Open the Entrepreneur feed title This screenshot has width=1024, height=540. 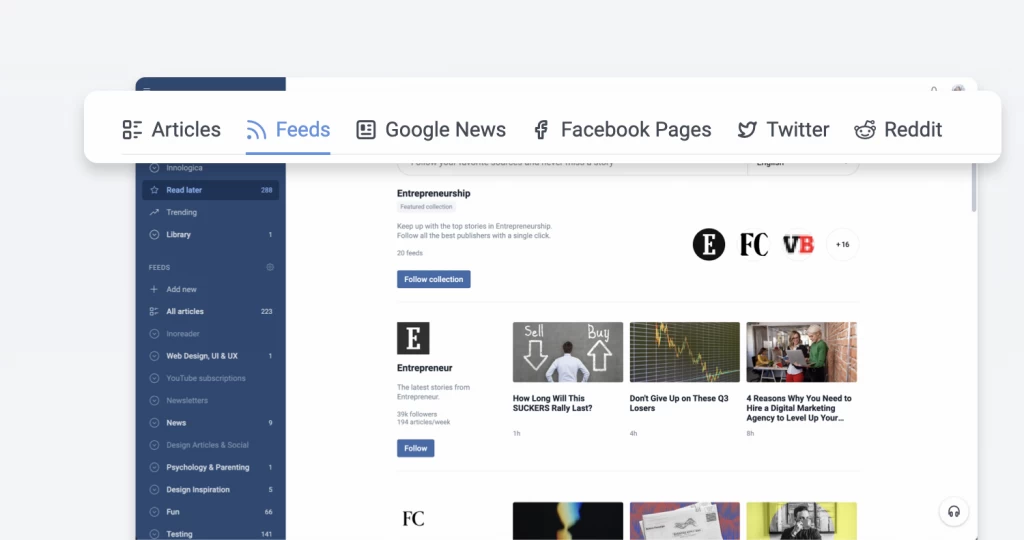point(424,368)
